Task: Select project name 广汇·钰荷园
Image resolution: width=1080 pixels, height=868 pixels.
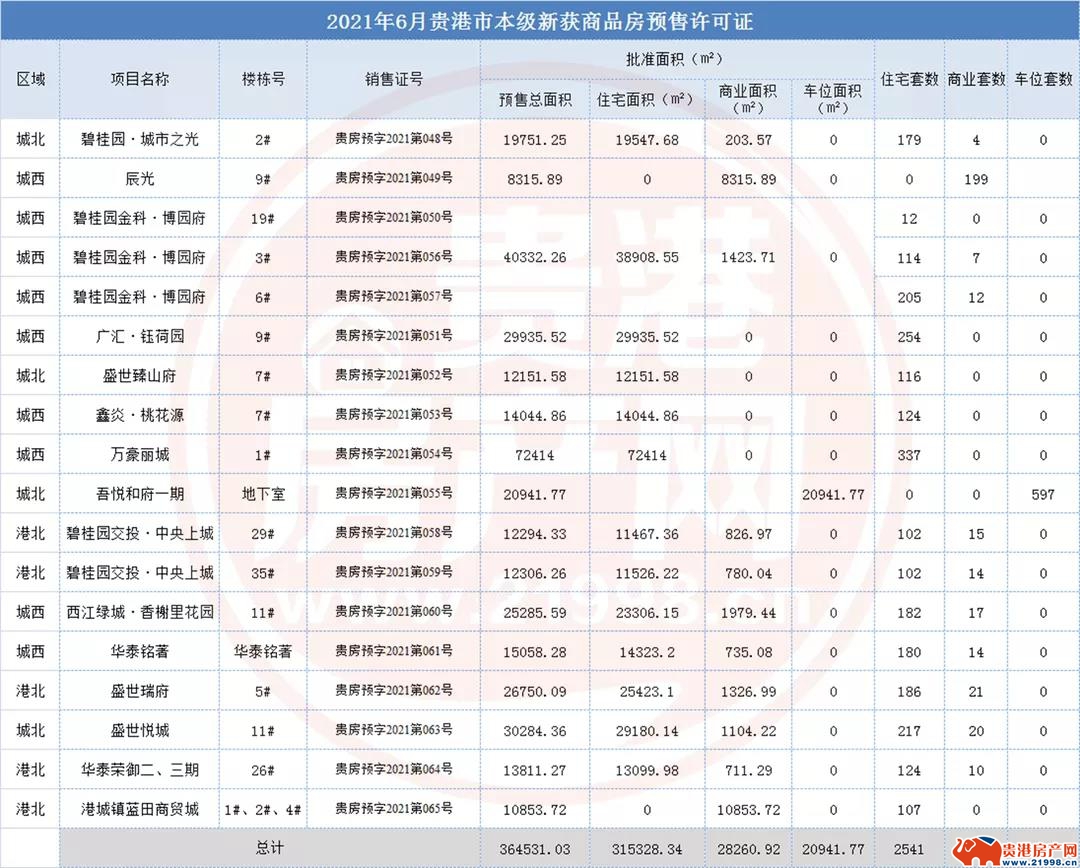Action: (x=139, y=337)
